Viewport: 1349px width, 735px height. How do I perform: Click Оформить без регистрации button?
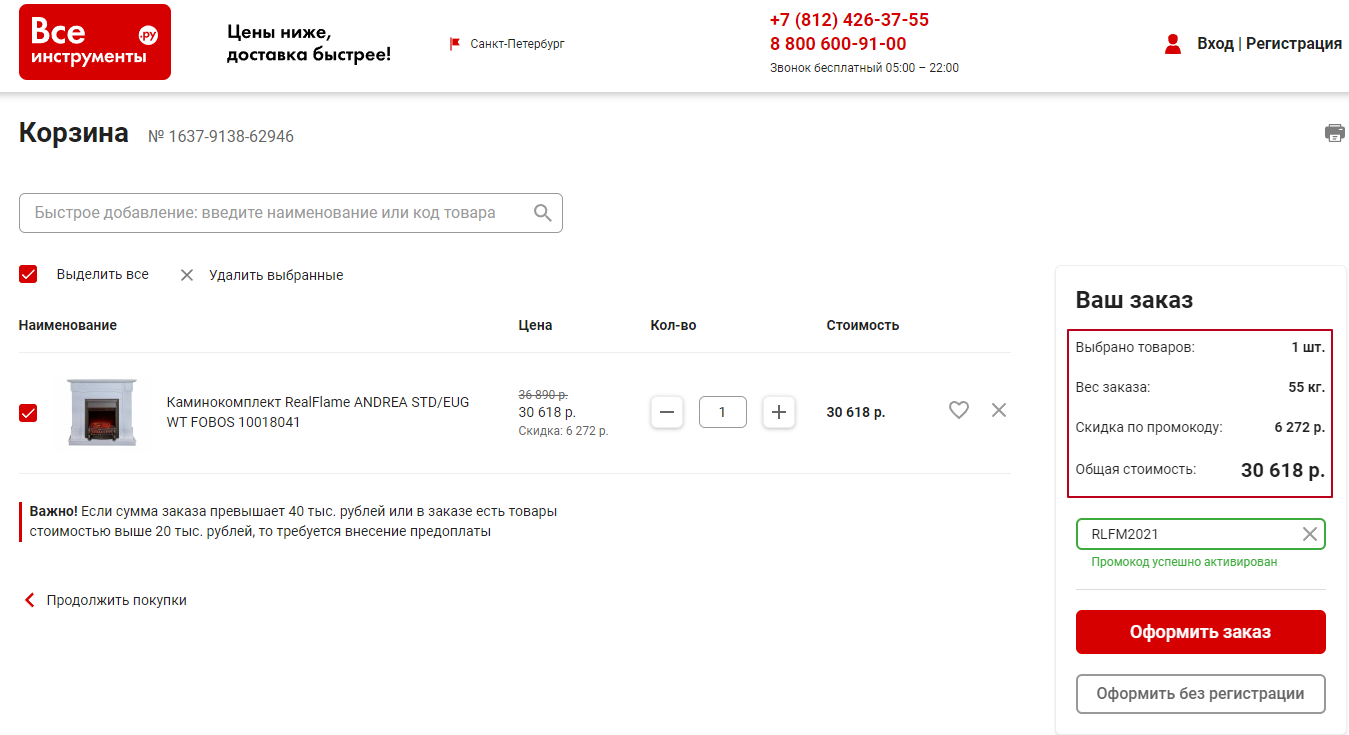pyautogui.click(x=1201, y=694)
